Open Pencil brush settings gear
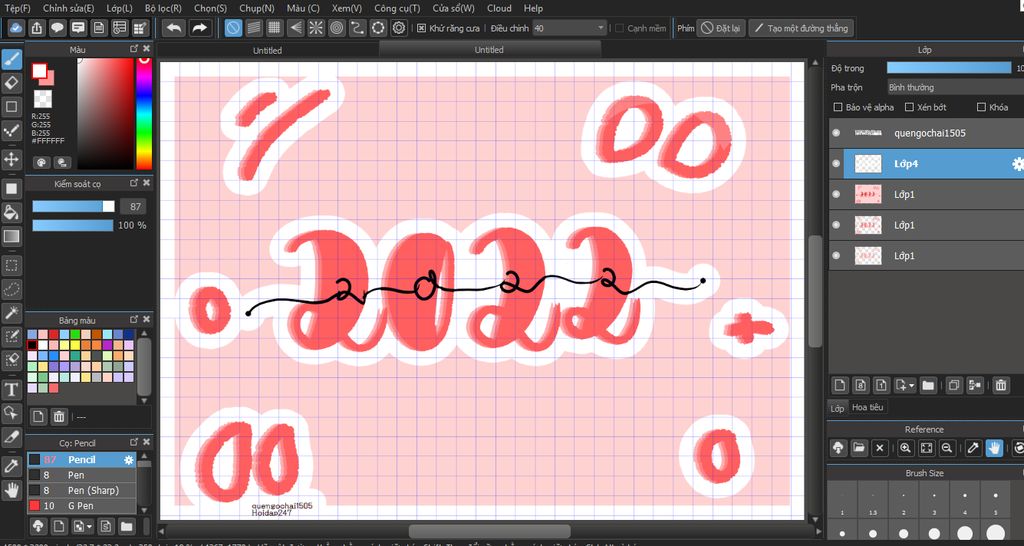 pyautogui.click(x=129, y=460)
